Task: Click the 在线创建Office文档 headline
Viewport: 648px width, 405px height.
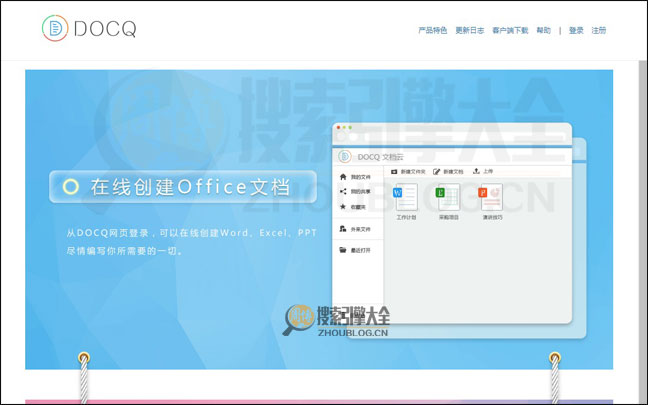Action: pos(190,187)
